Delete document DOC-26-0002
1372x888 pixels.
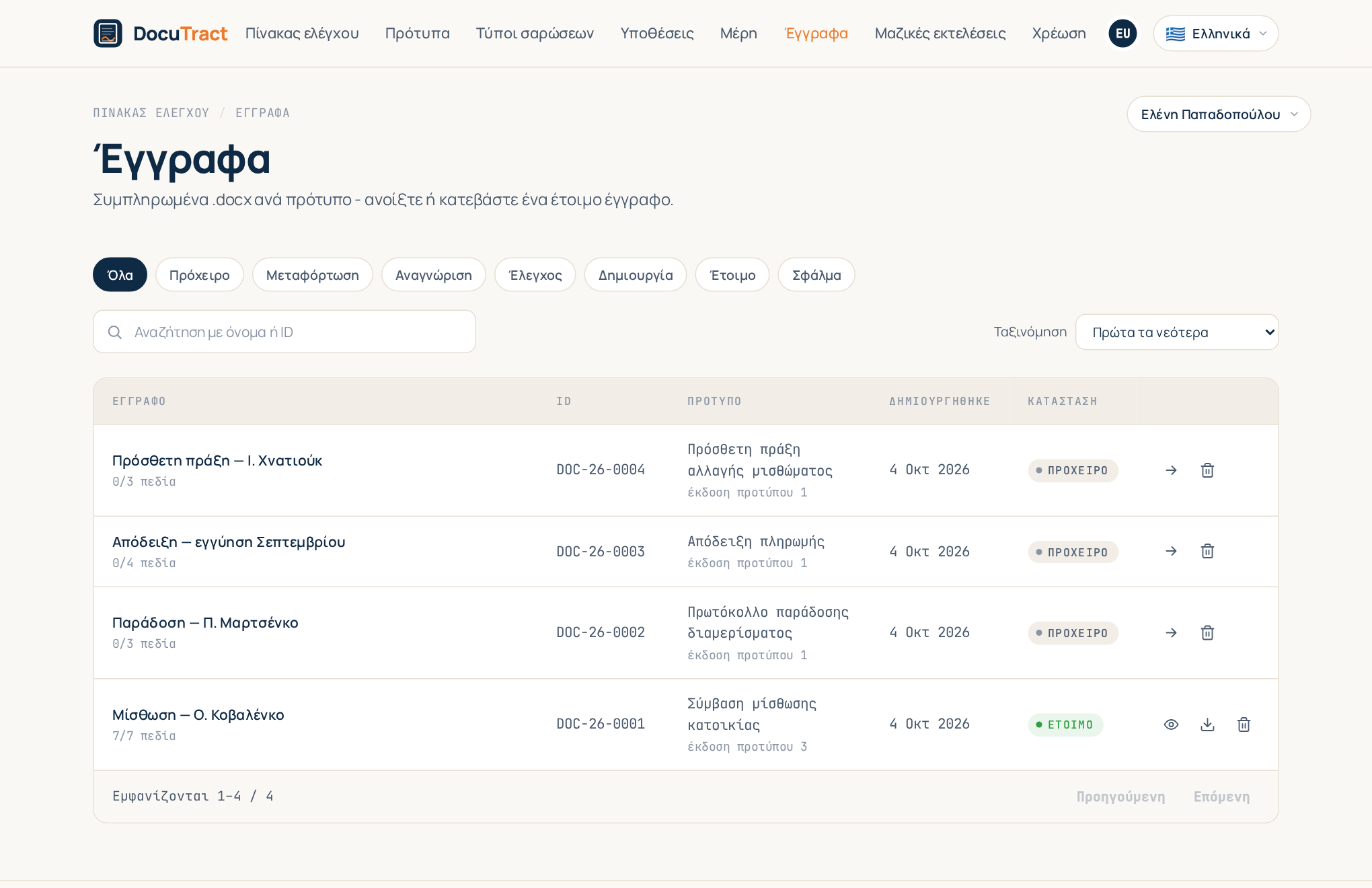(x=1207, y=632)
